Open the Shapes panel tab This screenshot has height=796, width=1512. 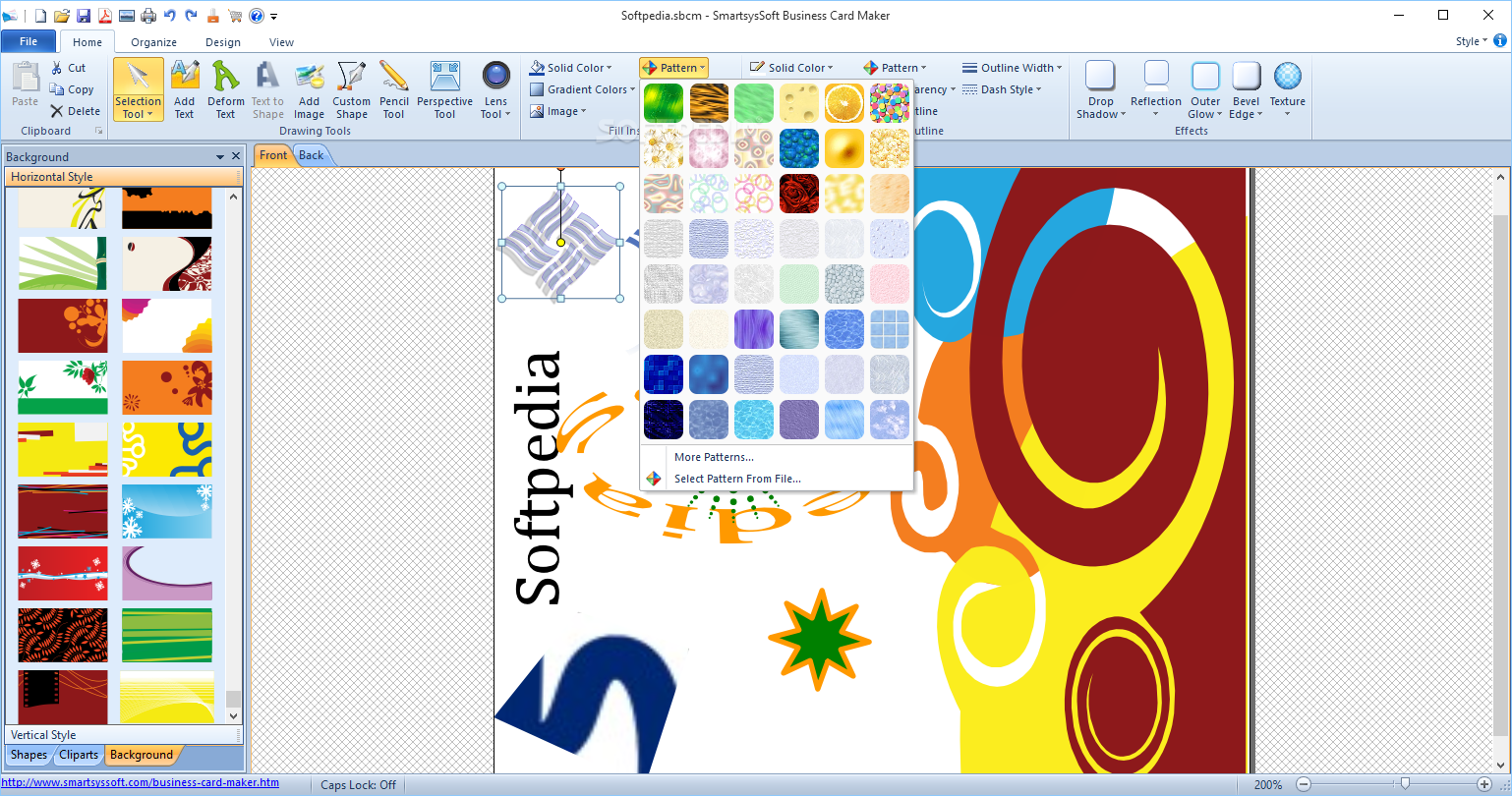click(x=29, y=755)
